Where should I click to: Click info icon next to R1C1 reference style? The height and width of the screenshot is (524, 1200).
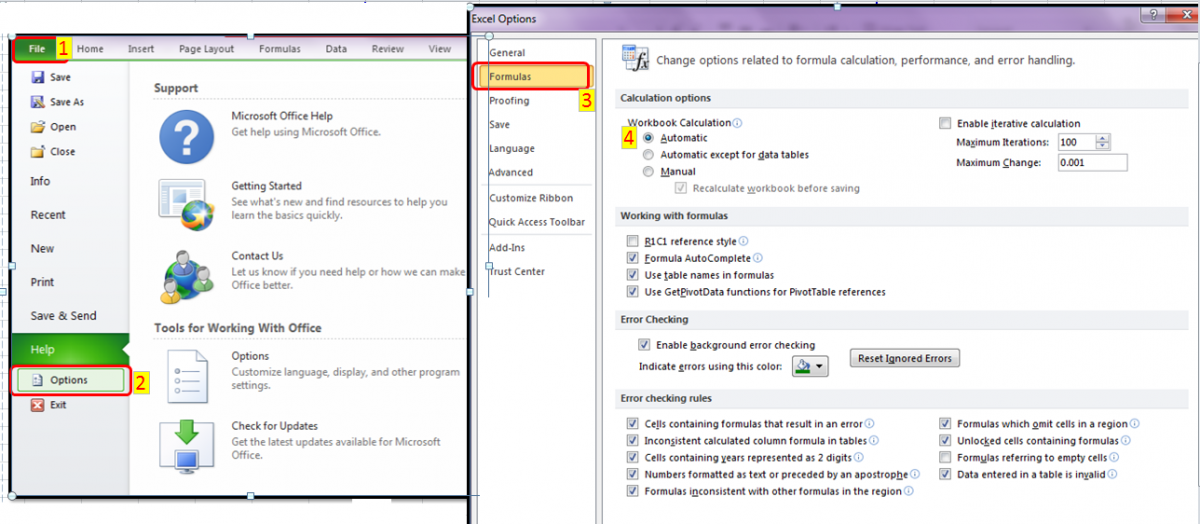[x=743, y=241]
